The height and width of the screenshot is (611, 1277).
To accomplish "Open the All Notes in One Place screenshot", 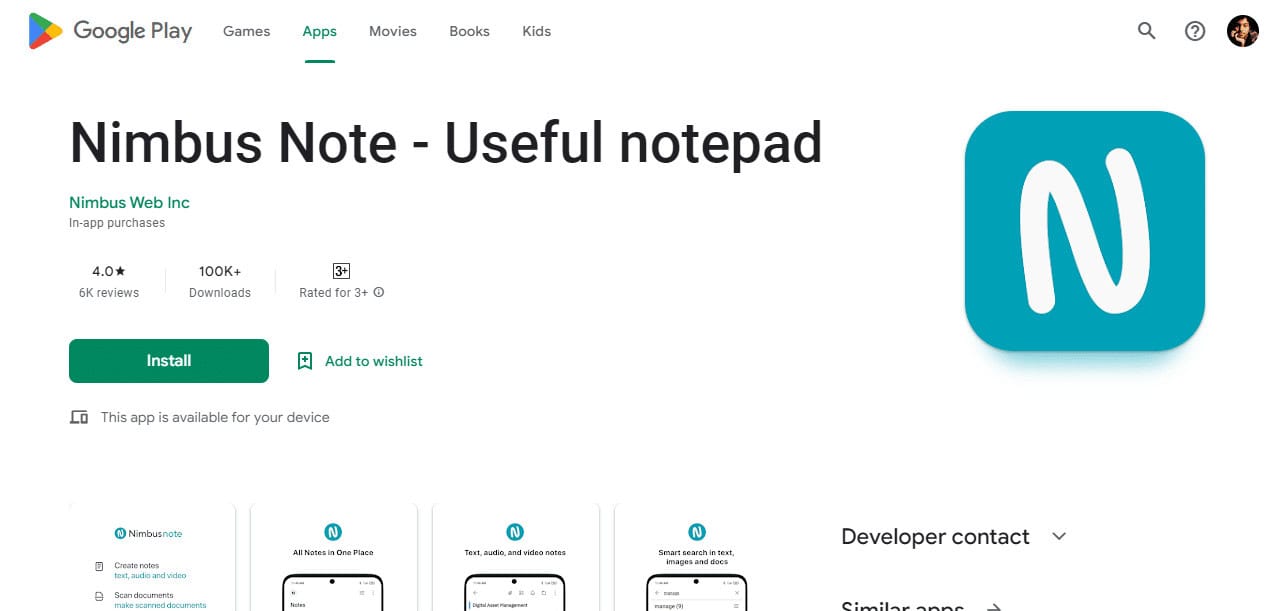I will tap(334, 557).
